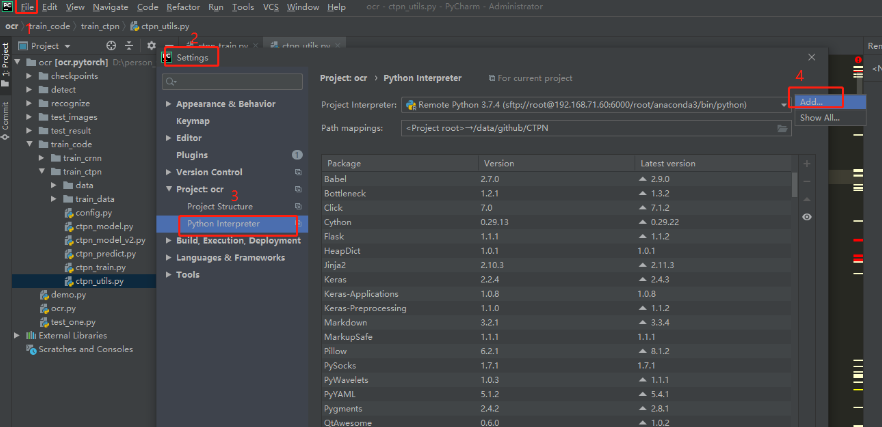
Task: Select the Pillow package row
Action: [x=557, y=351]
